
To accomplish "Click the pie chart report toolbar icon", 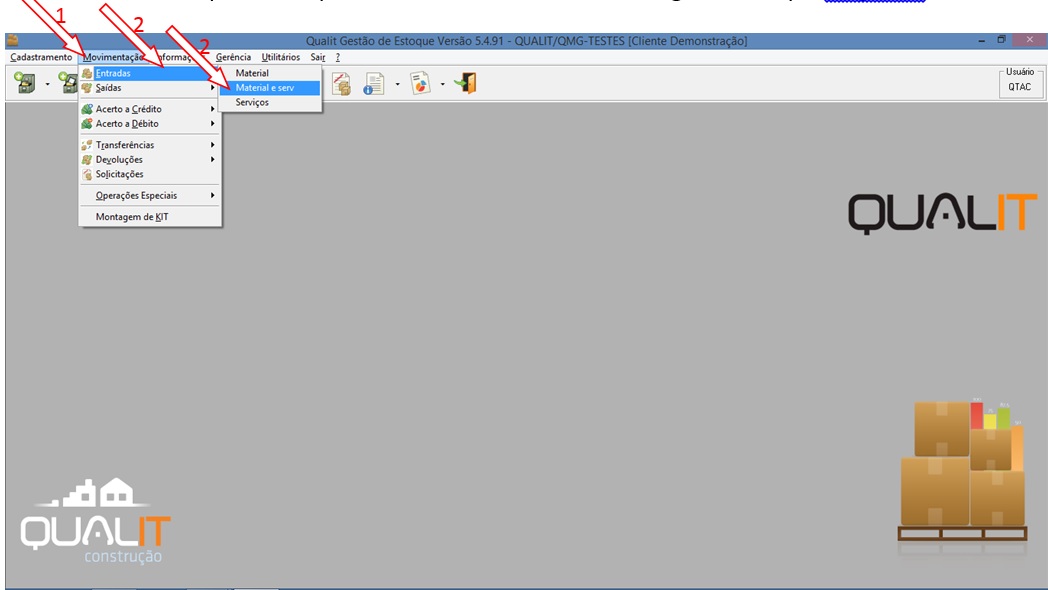I will pos(420,84).
